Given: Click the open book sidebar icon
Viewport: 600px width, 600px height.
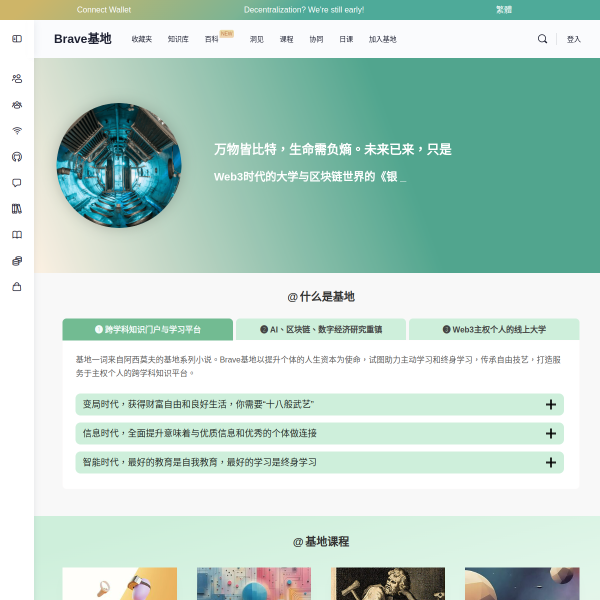Looking at the screenshot, I should [x=17, y=235].
